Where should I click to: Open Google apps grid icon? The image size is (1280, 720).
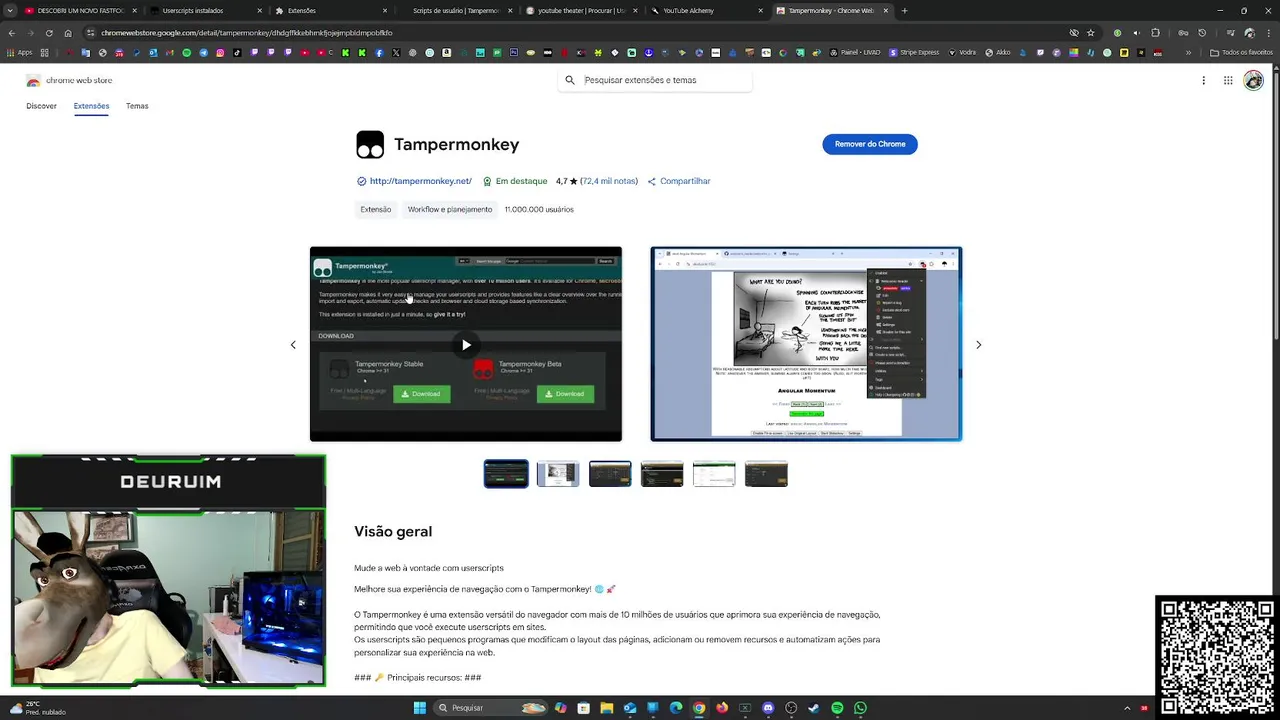pyautogui.click(x=1228, y=81)
